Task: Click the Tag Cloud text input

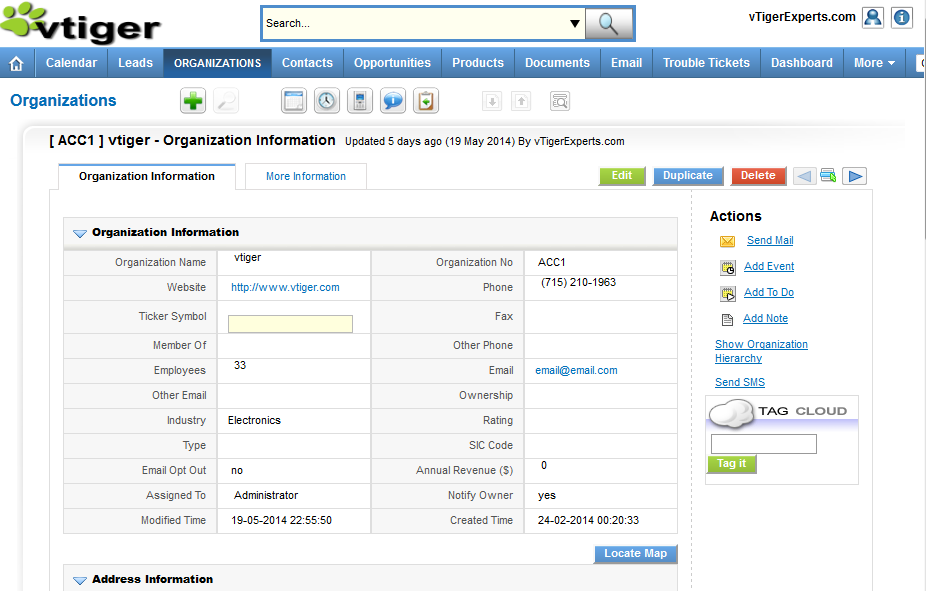Action: [x=764, y=444]
